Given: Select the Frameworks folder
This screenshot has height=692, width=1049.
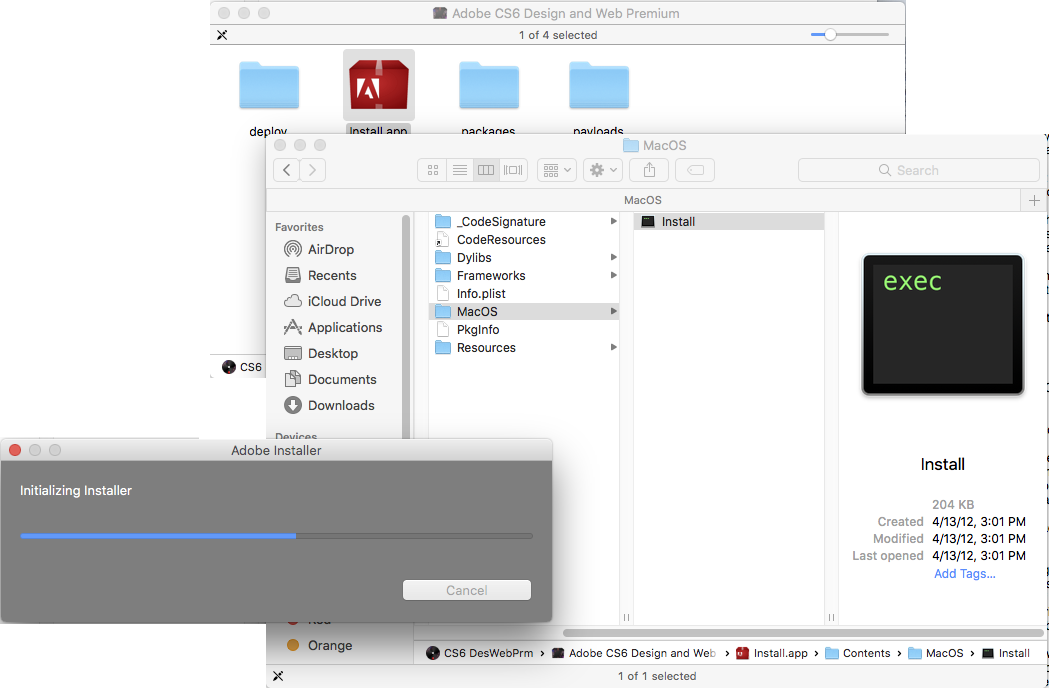Looking at the screenshot, I should [524, 276].
